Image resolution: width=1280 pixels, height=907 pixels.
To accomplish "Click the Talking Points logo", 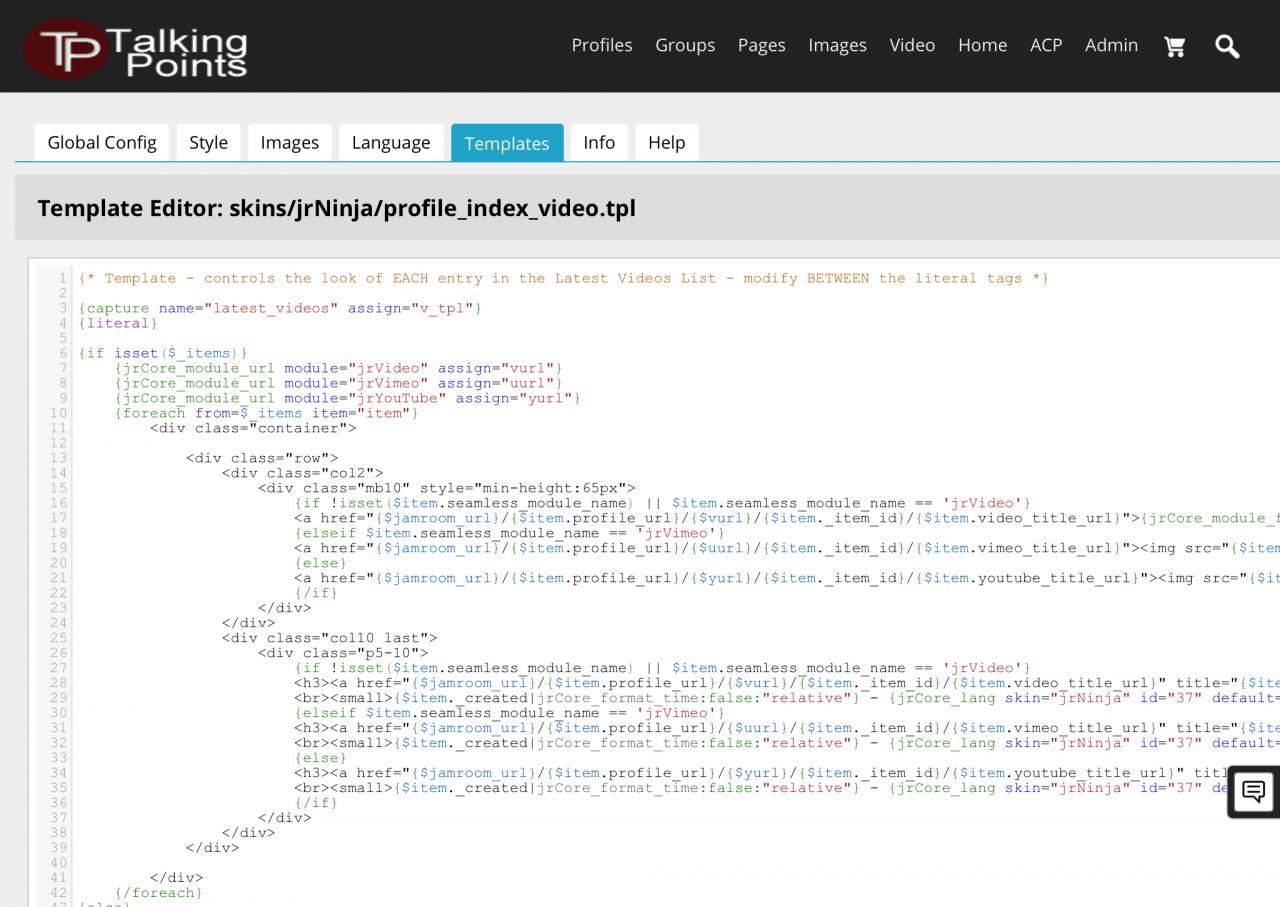I will pyautogui.click(x=135, y=48).
